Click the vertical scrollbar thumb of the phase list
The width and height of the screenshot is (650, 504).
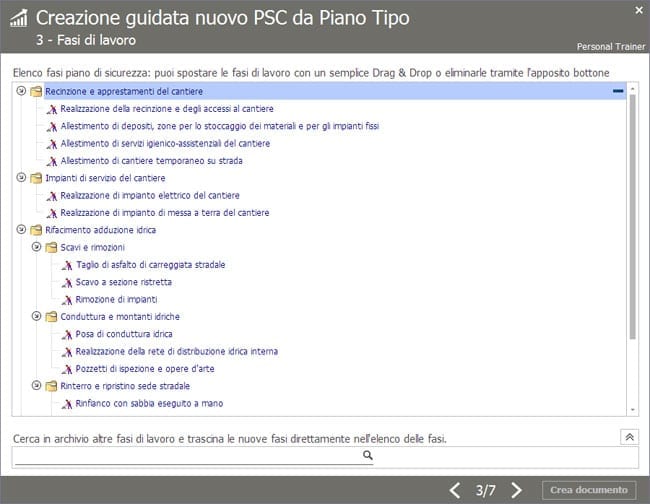point(632,217)
